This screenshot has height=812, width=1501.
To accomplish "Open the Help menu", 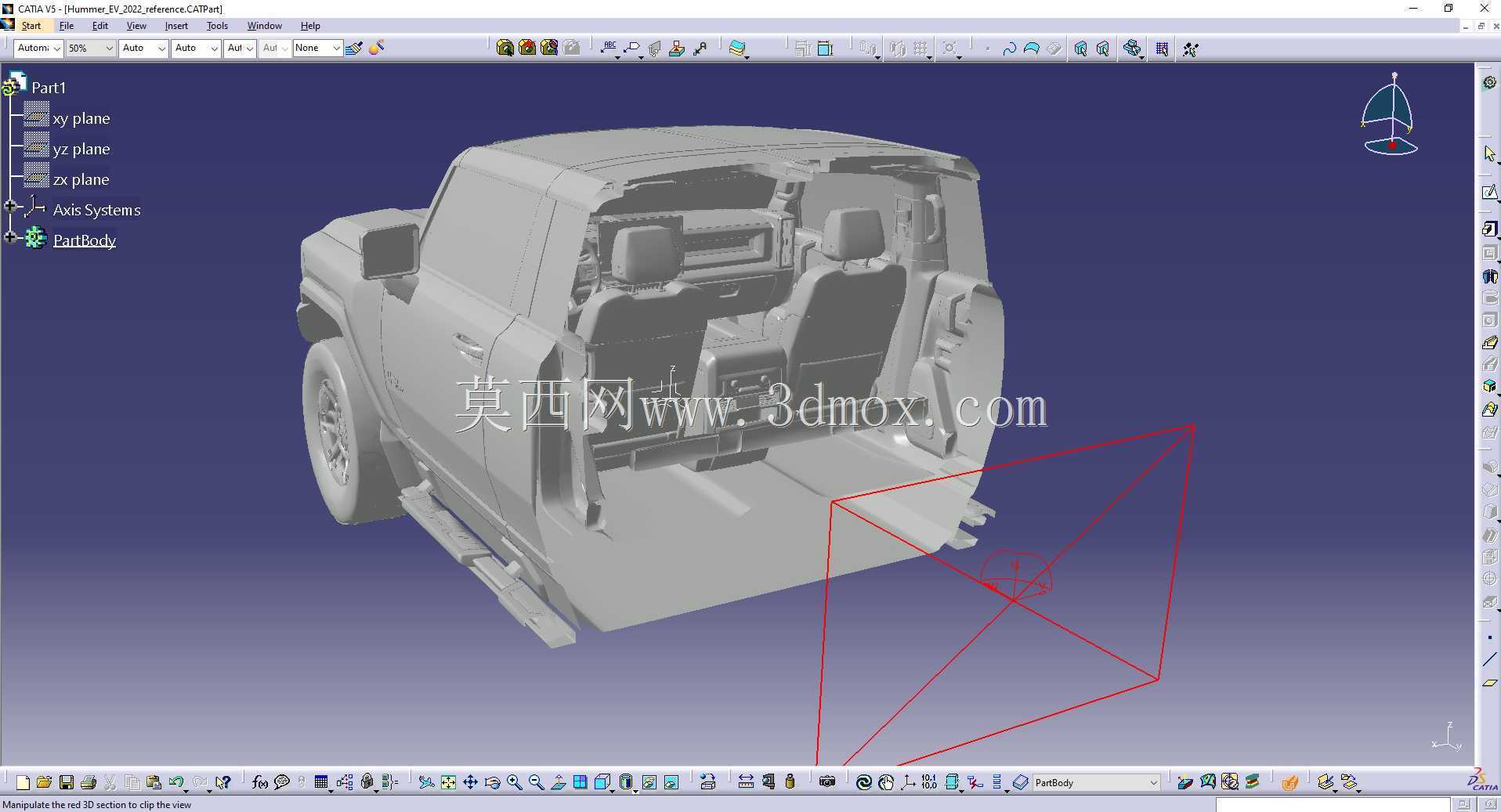I will coord(310,26).
